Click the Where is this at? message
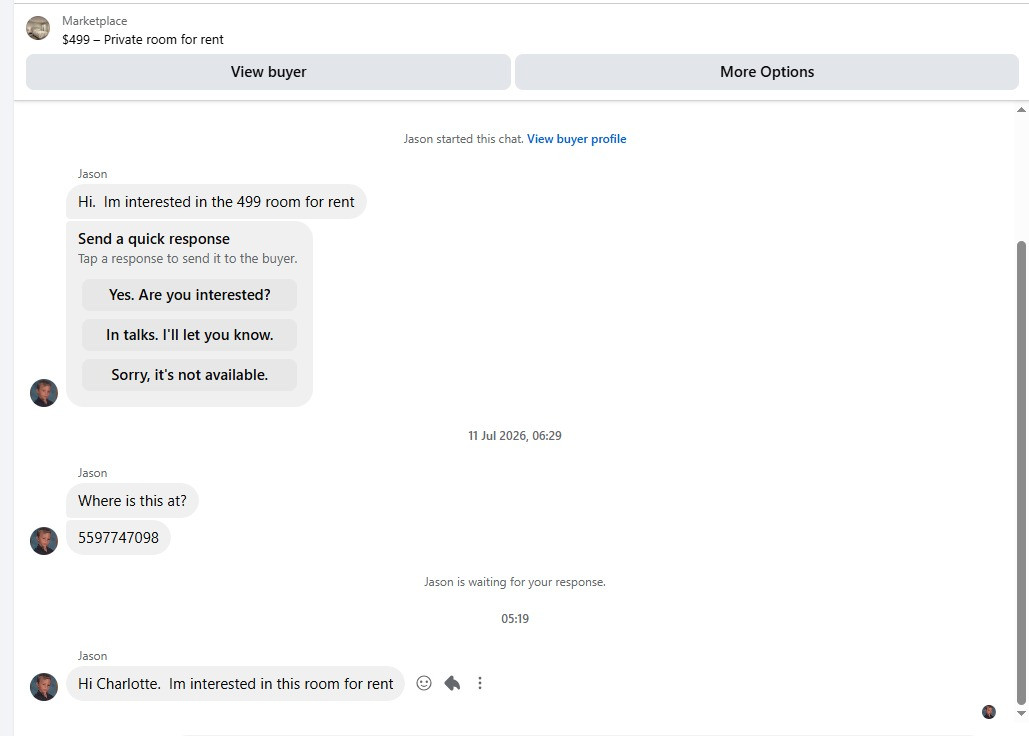1029x736 pixels. point(132,501)
